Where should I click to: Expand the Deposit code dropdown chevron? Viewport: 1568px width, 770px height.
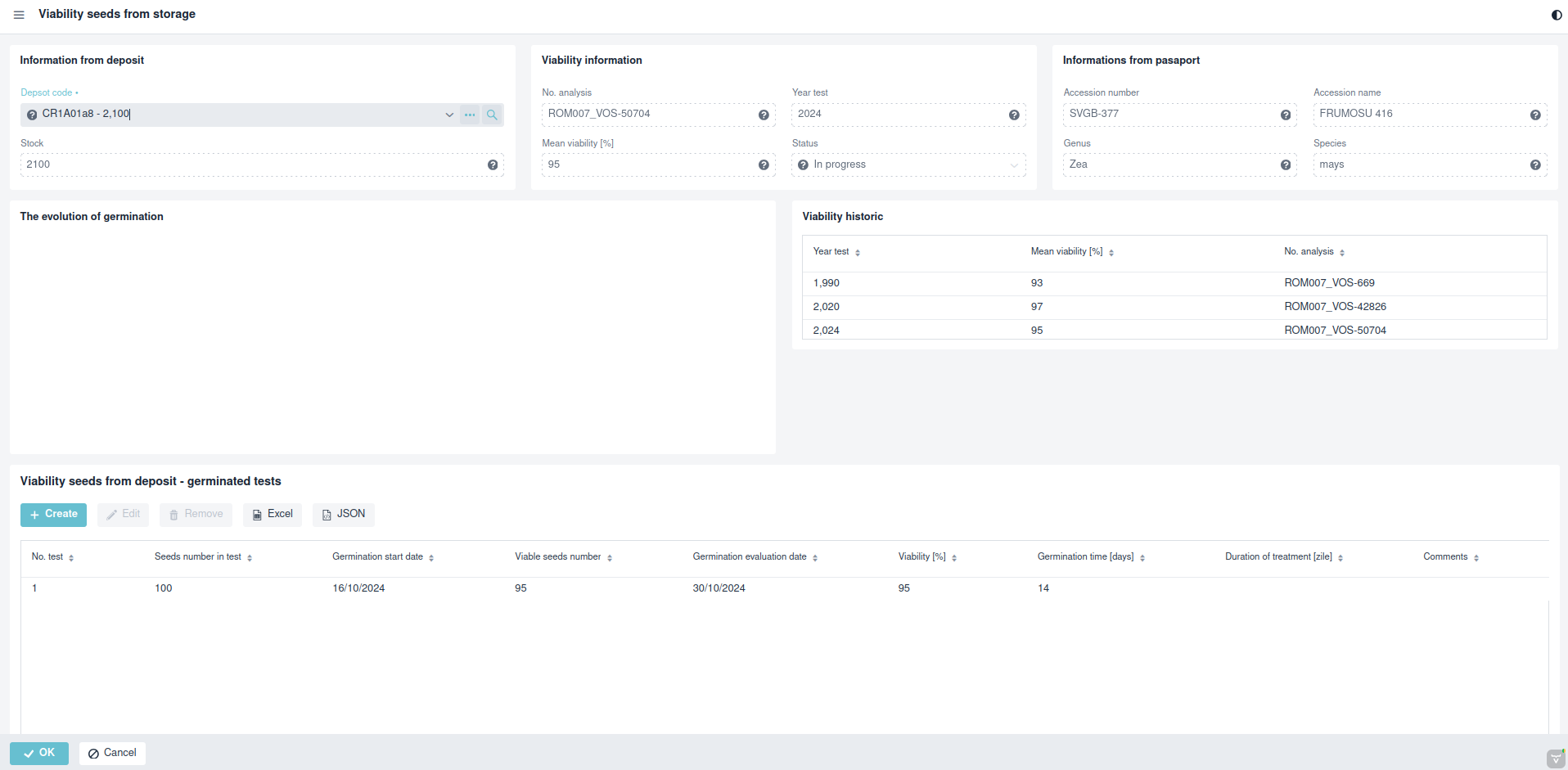tap(449, 115)
